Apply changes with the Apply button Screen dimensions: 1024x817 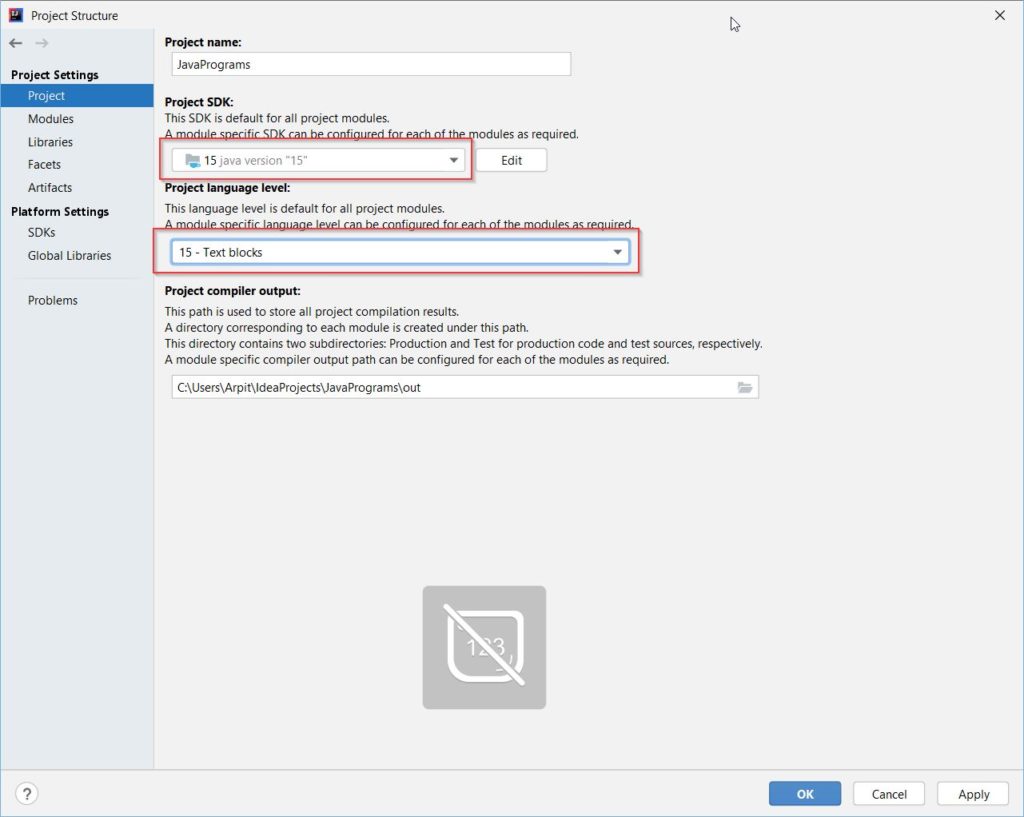coord(972,793)
